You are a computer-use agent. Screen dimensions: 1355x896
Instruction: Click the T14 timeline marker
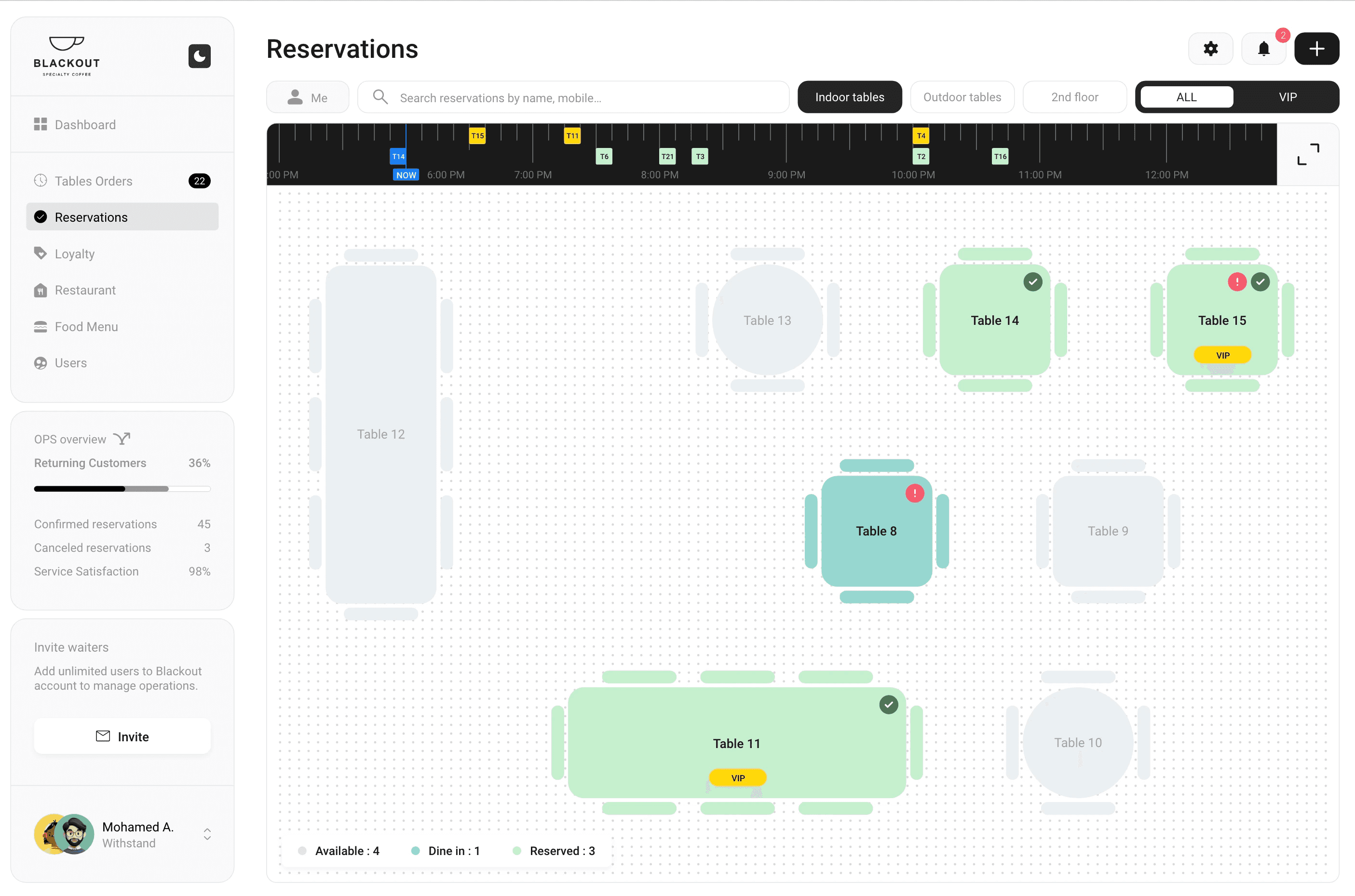coord(398,156)
